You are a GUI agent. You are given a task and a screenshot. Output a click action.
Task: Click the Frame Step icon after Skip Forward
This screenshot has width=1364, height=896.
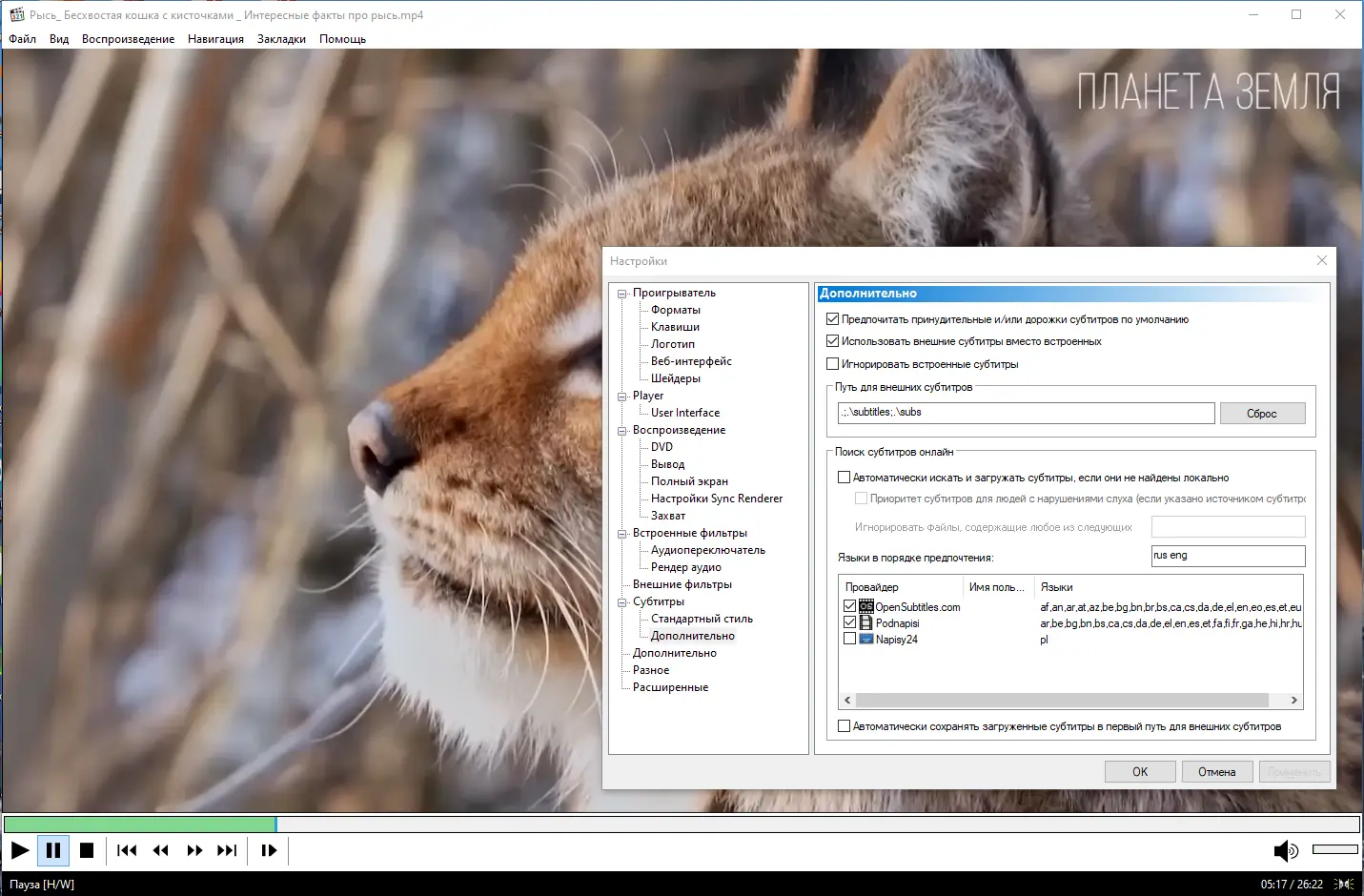click(268, 850)
